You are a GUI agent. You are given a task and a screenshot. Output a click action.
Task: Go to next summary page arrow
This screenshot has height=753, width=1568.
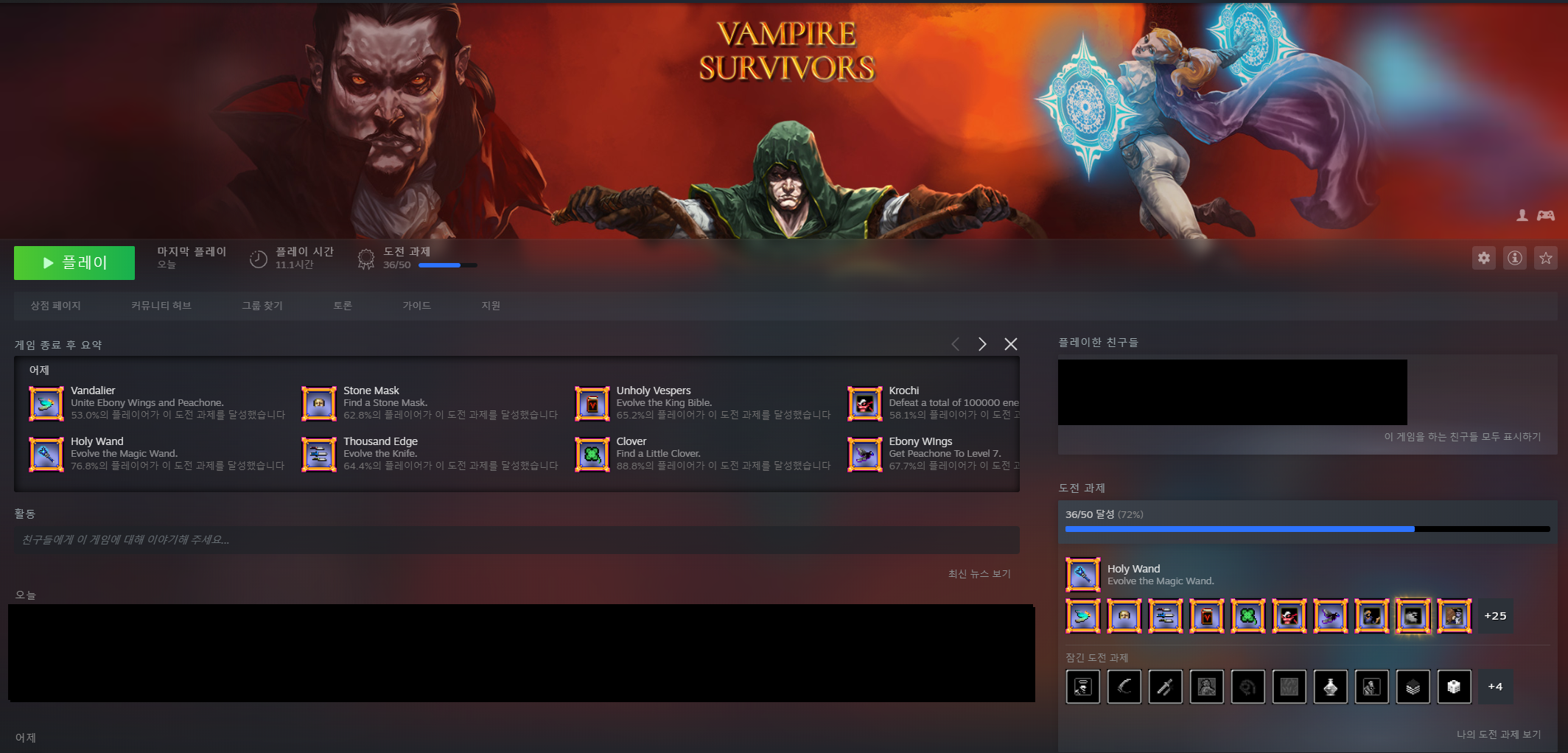982,344
